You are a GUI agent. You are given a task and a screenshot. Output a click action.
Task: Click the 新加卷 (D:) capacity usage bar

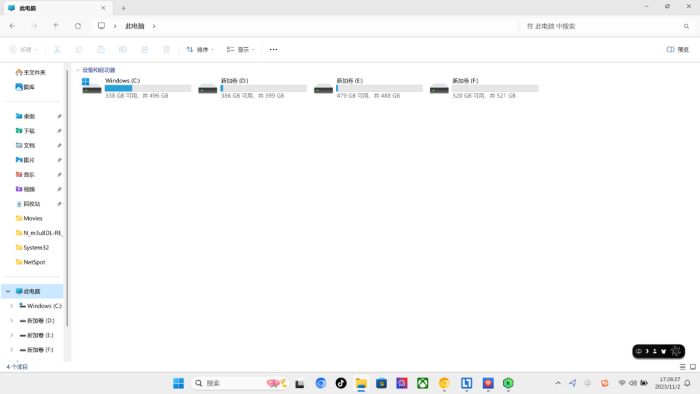(x=264, y=88)
